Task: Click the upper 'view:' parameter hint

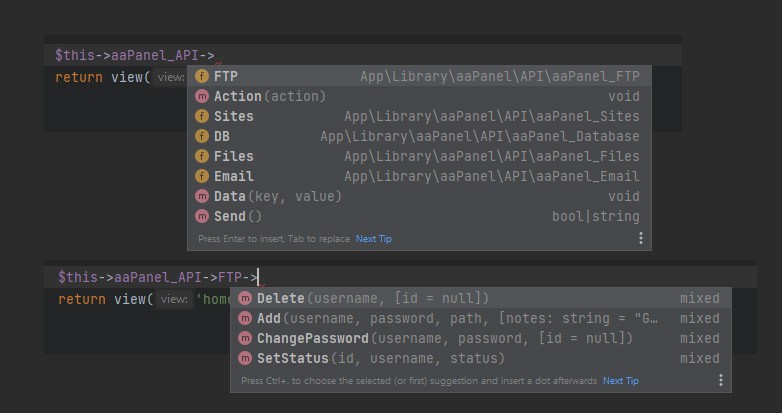Action: pos(171,77)
